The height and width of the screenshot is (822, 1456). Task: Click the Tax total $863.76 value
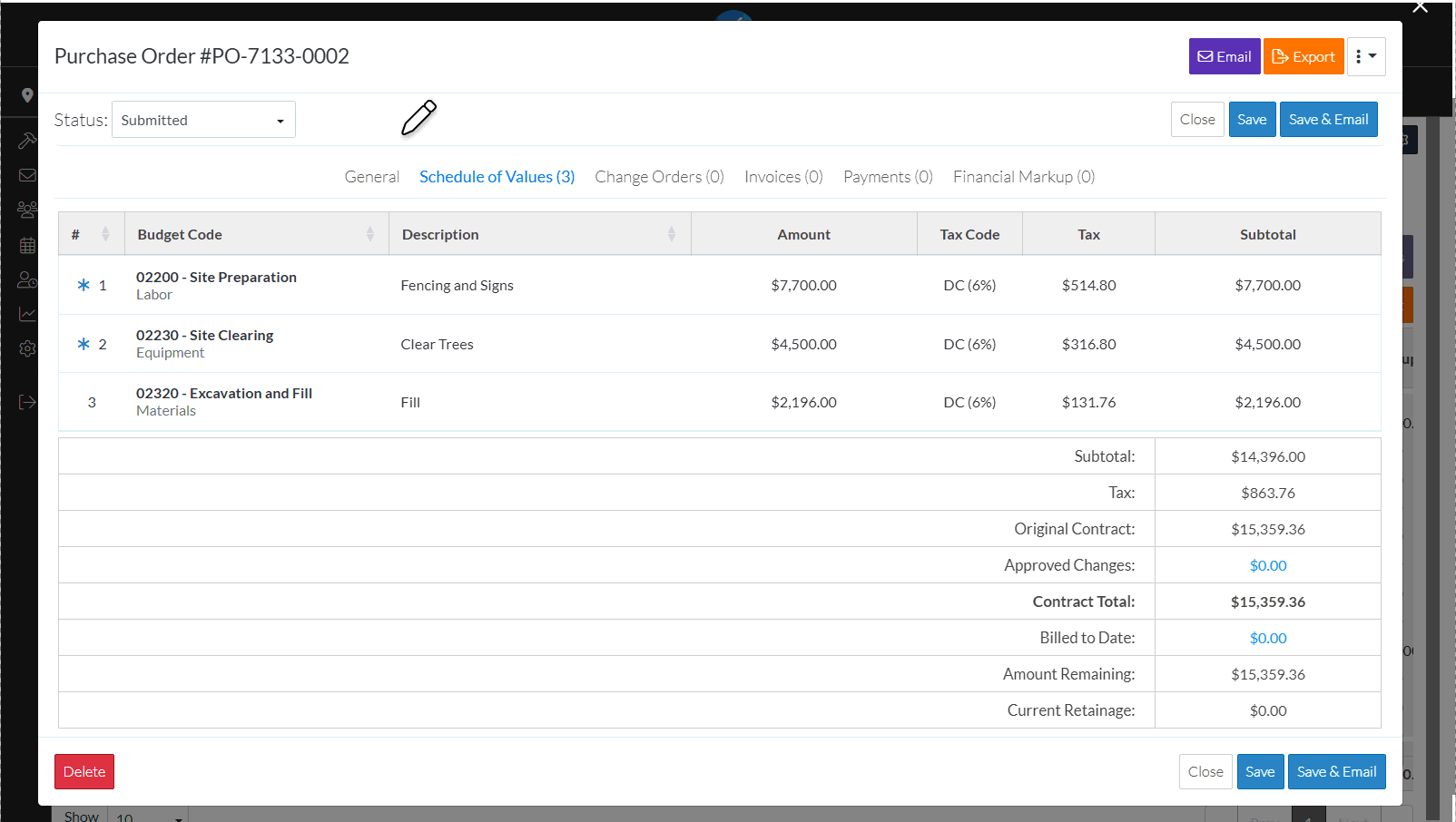coord(1268,493)
